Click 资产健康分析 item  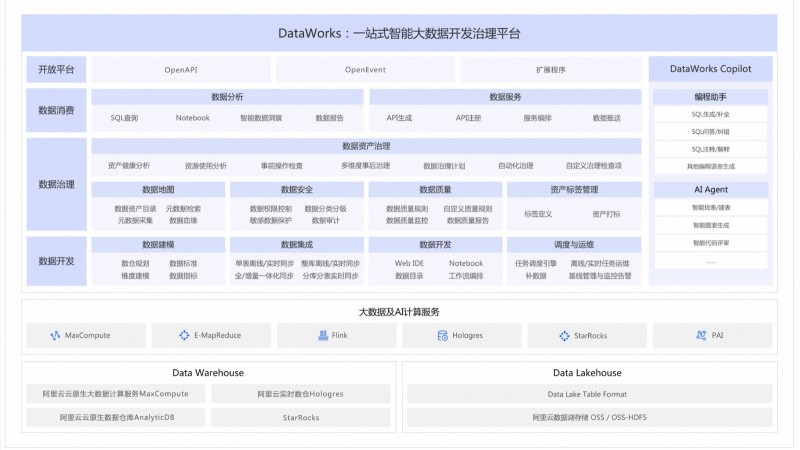129,166
